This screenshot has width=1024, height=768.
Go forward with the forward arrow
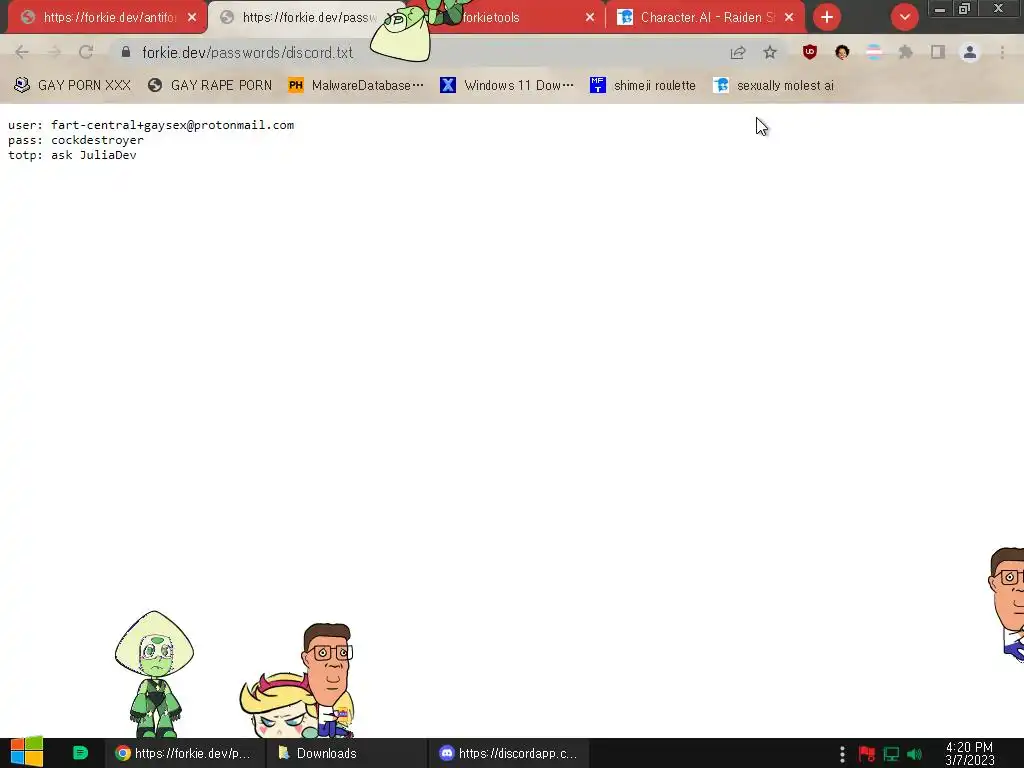54,52
